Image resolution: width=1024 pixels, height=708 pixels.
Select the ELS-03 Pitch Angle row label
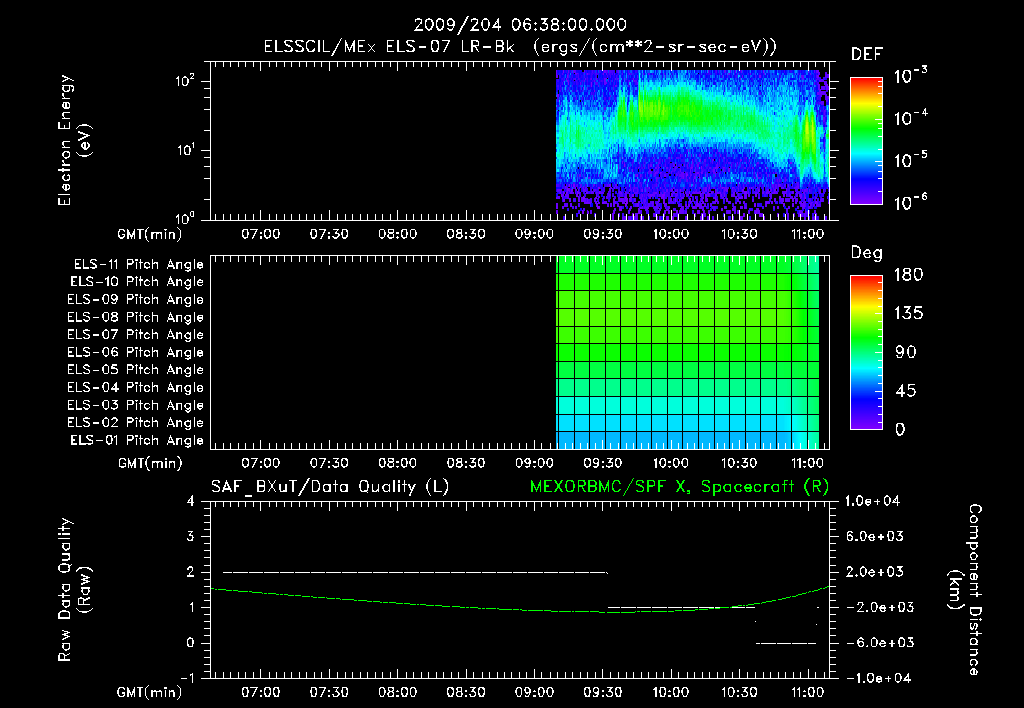(135, 405)
